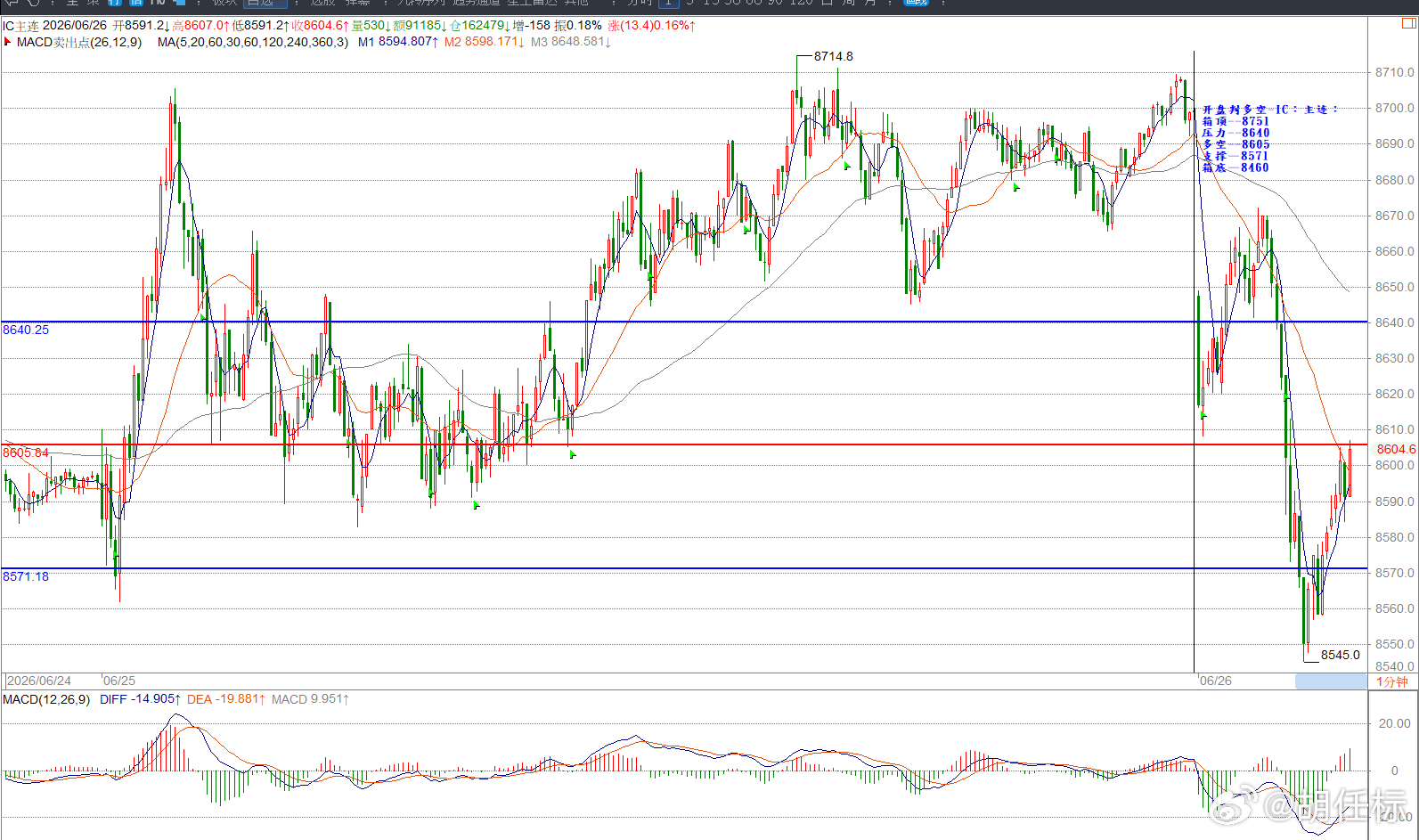The image size is (1419, 840).
Task: Click the high price 高8607.0
Action: click(200, 26)
